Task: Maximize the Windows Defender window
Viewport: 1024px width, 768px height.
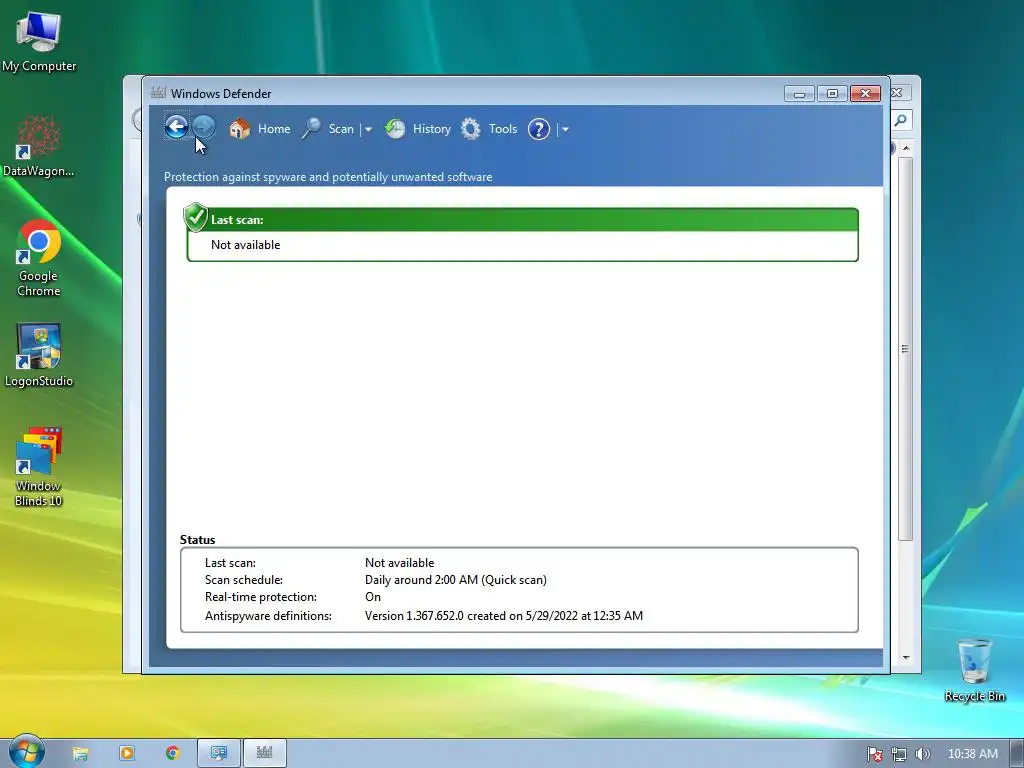Action: point(832,94)
